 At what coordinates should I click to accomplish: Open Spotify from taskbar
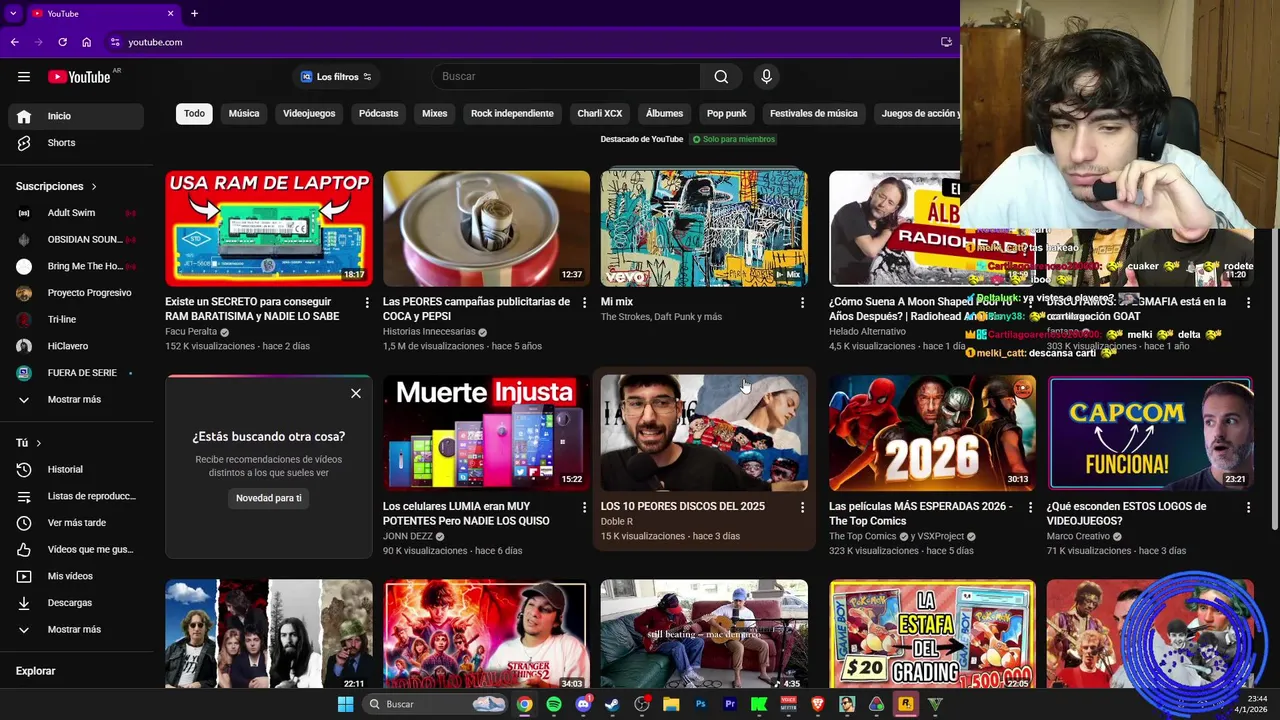[x=554, y=704]
